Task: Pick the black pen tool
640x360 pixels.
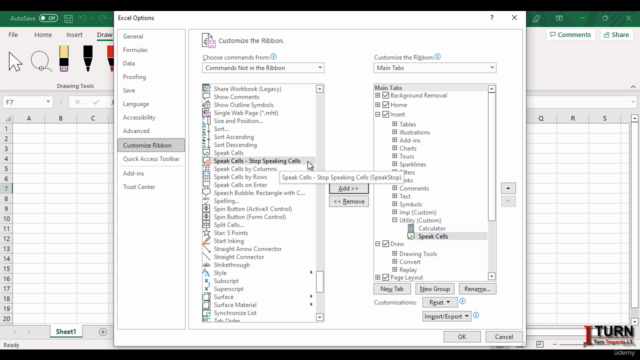Action: (x=87, y=58)
